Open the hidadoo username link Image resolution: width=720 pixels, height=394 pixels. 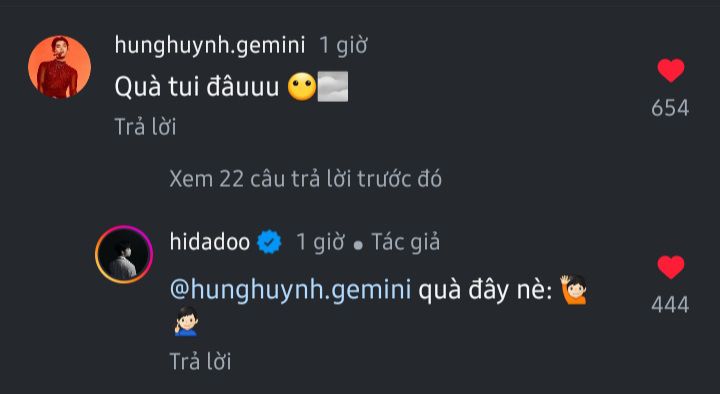coord(210,242)
